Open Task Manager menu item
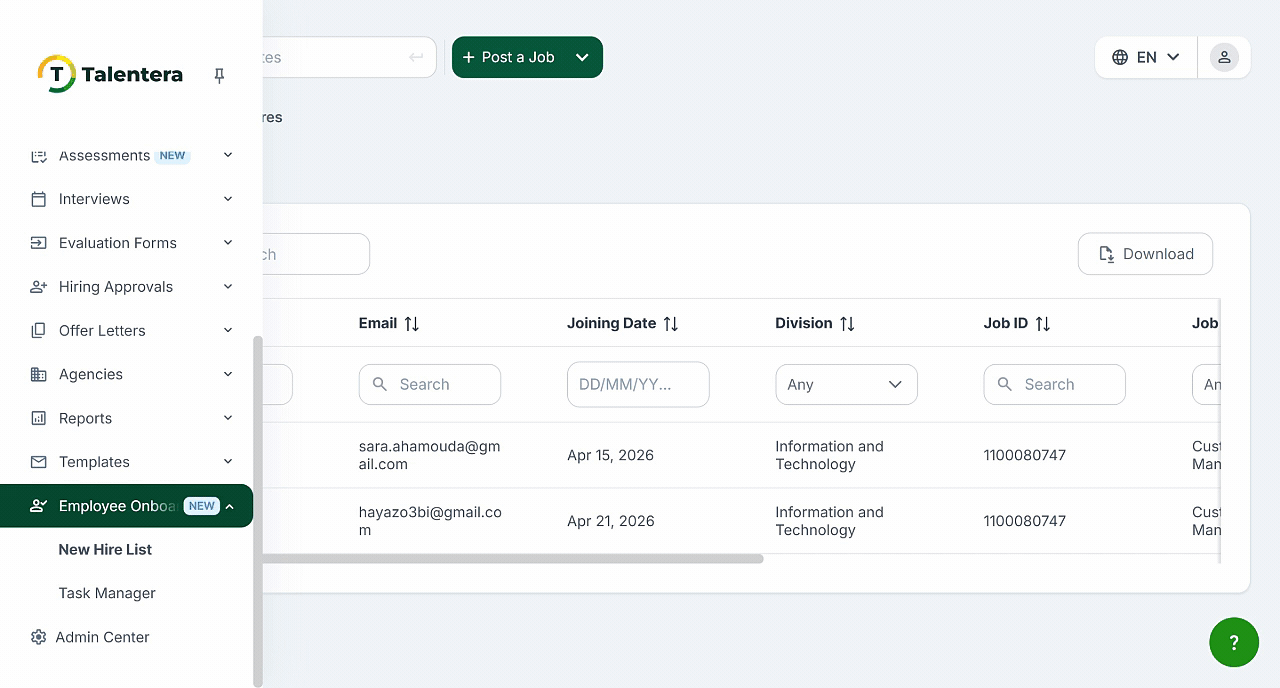 coord(107,593)
